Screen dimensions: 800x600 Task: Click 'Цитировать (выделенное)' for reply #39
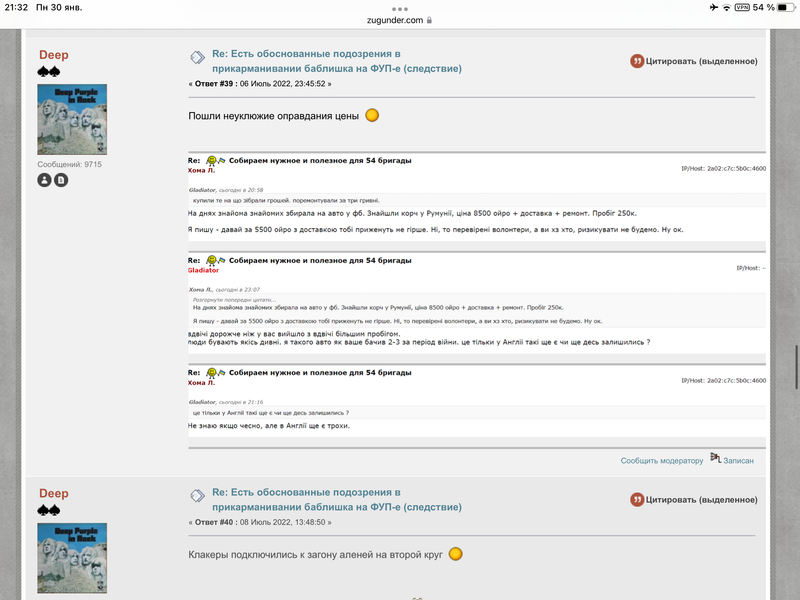pos(702,61)
